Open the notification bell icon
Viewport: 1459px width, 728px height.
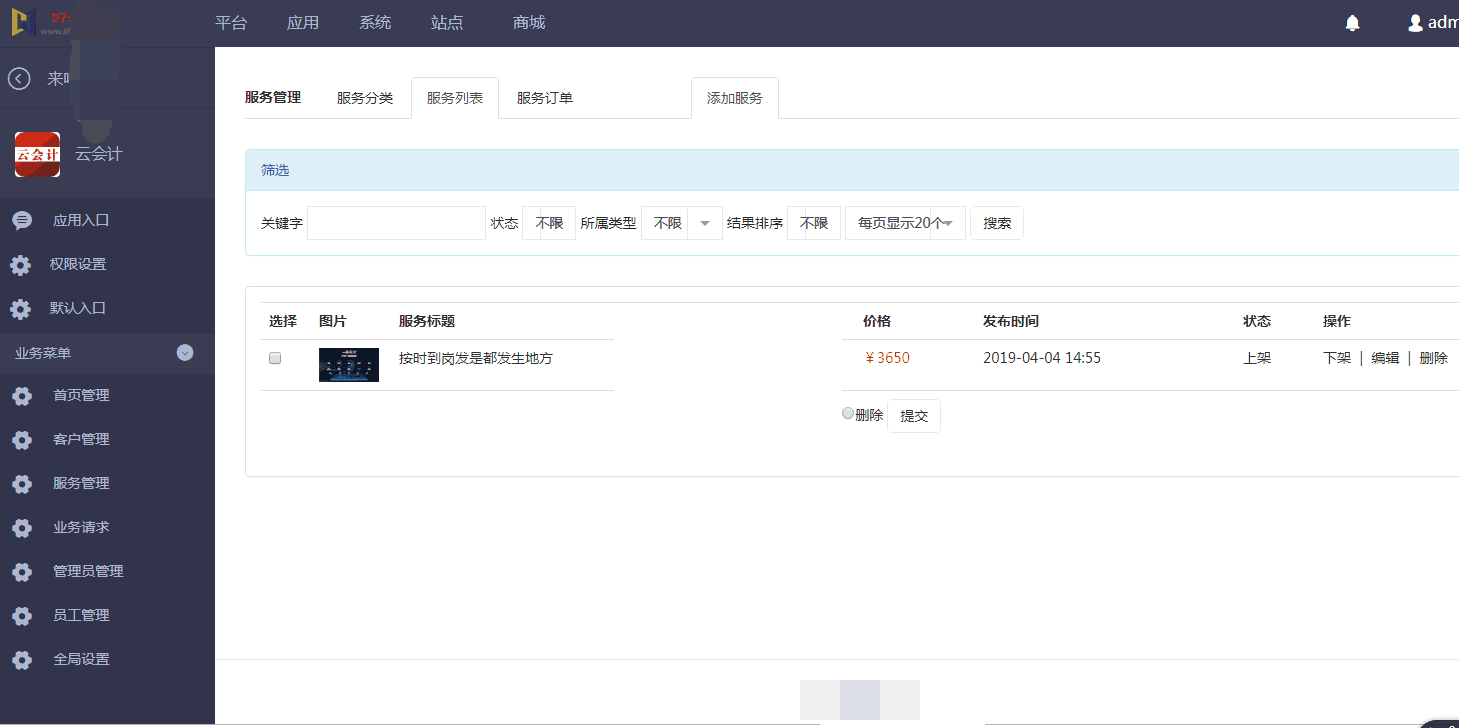(1352, 22)
